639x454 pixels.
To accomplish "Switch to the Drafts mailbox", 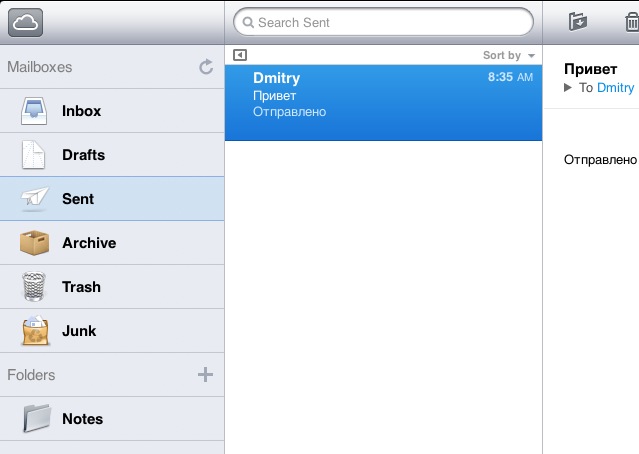I will (x=83, y=155).
